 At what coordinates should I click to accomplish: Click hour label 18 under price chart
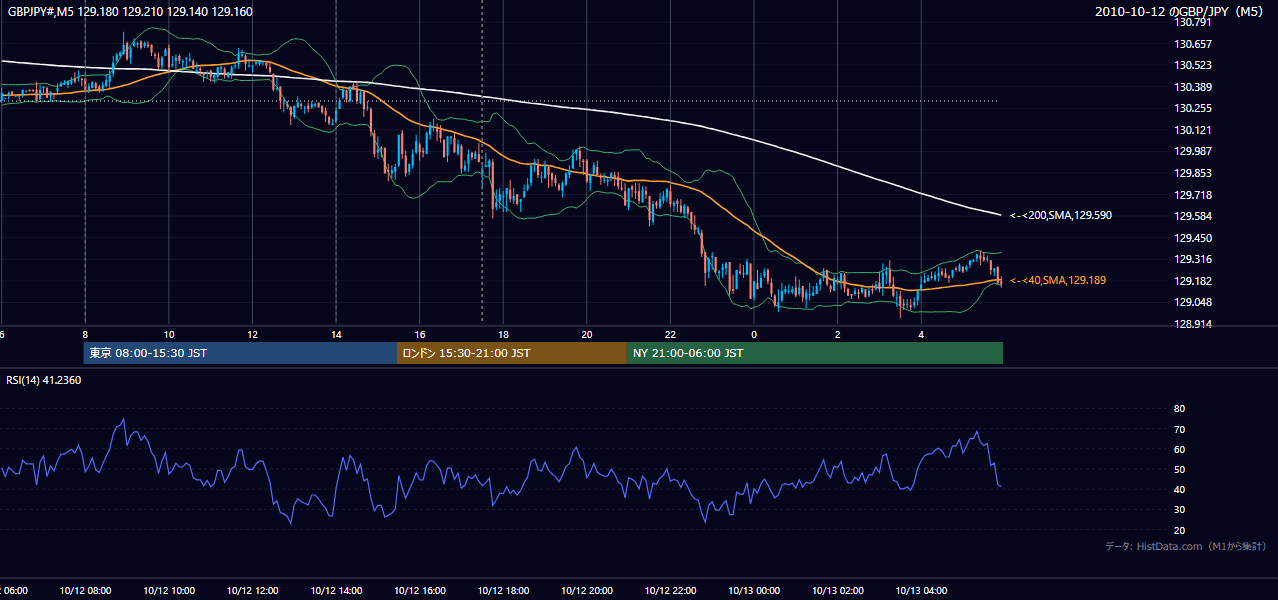pyautogui.click(x=503, y=334)
